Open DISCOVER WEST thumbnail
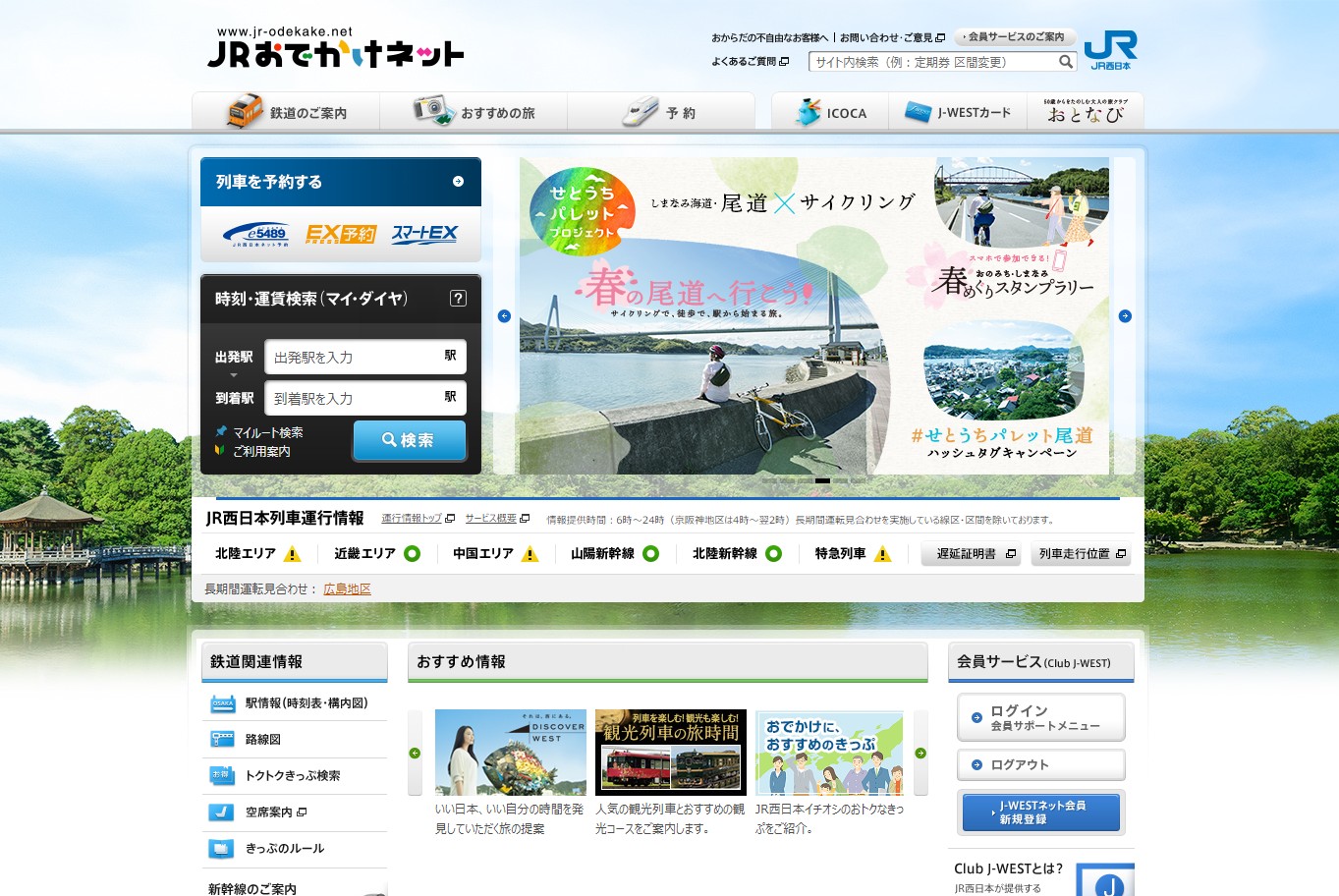Viewport: 1339px width, 896px height. pos(511,753)
